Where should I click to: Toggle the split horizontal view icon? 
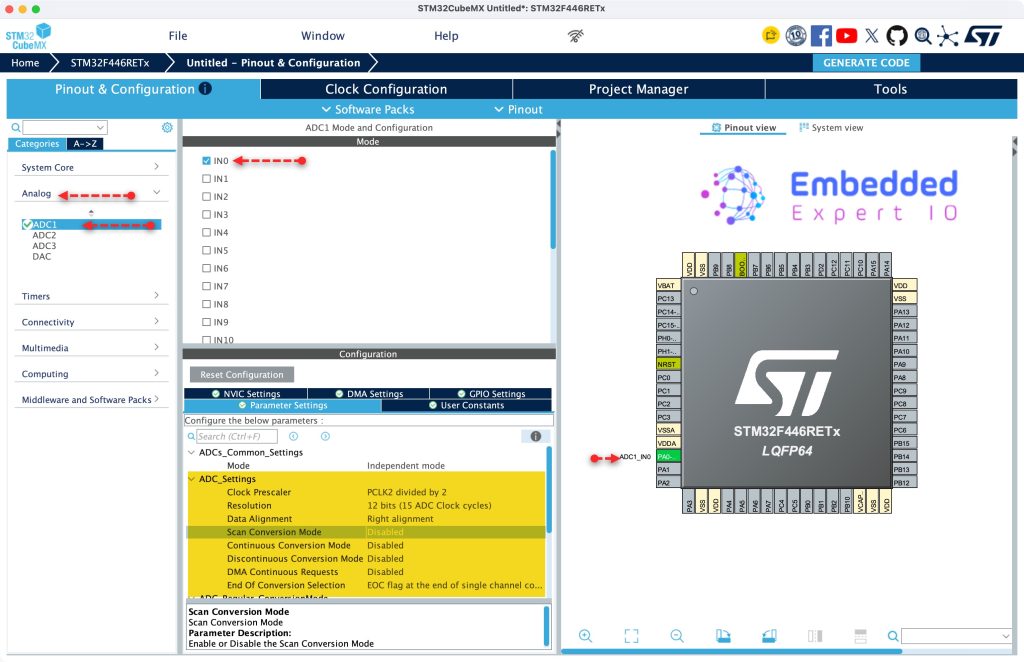860,635
